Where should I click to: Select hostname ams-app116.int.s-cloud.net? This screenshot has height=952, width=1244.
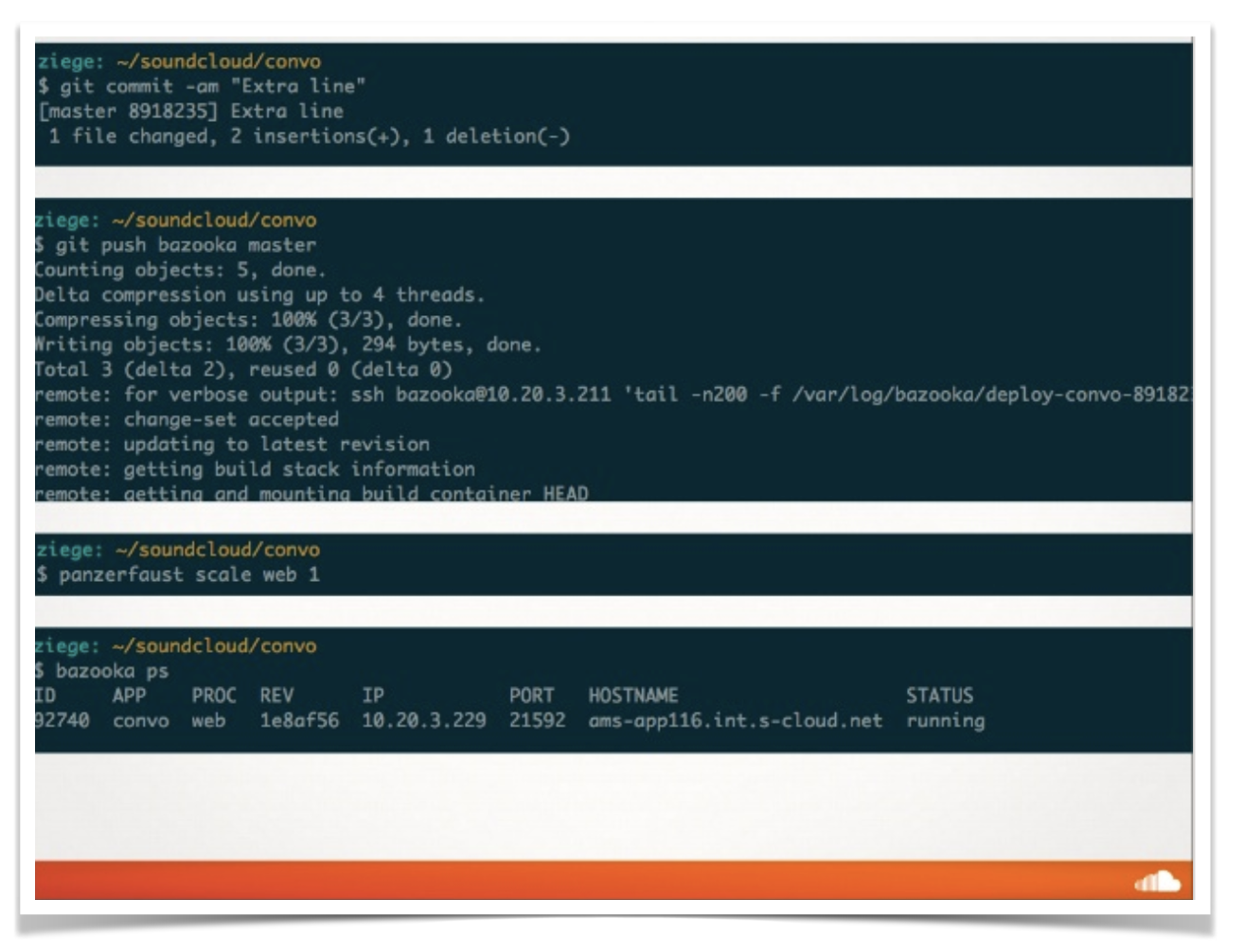(736, 720)
